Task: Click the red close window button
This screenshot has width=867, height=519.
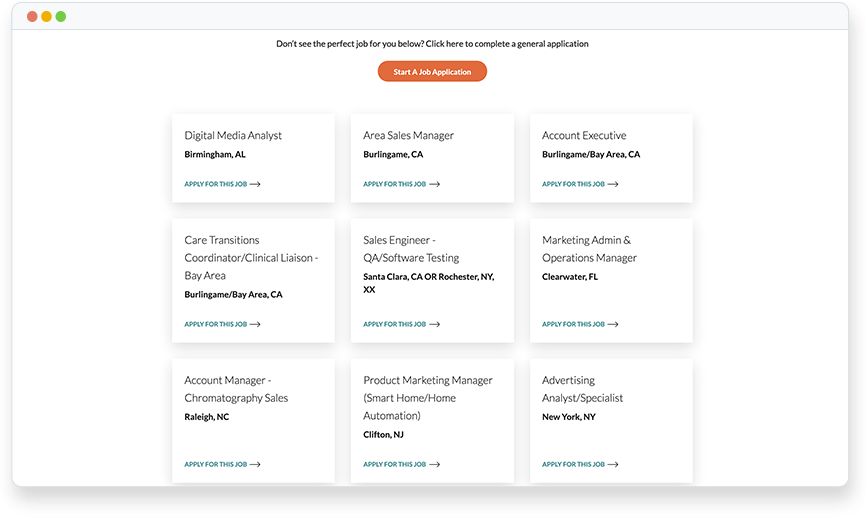Action: point(32,17)
